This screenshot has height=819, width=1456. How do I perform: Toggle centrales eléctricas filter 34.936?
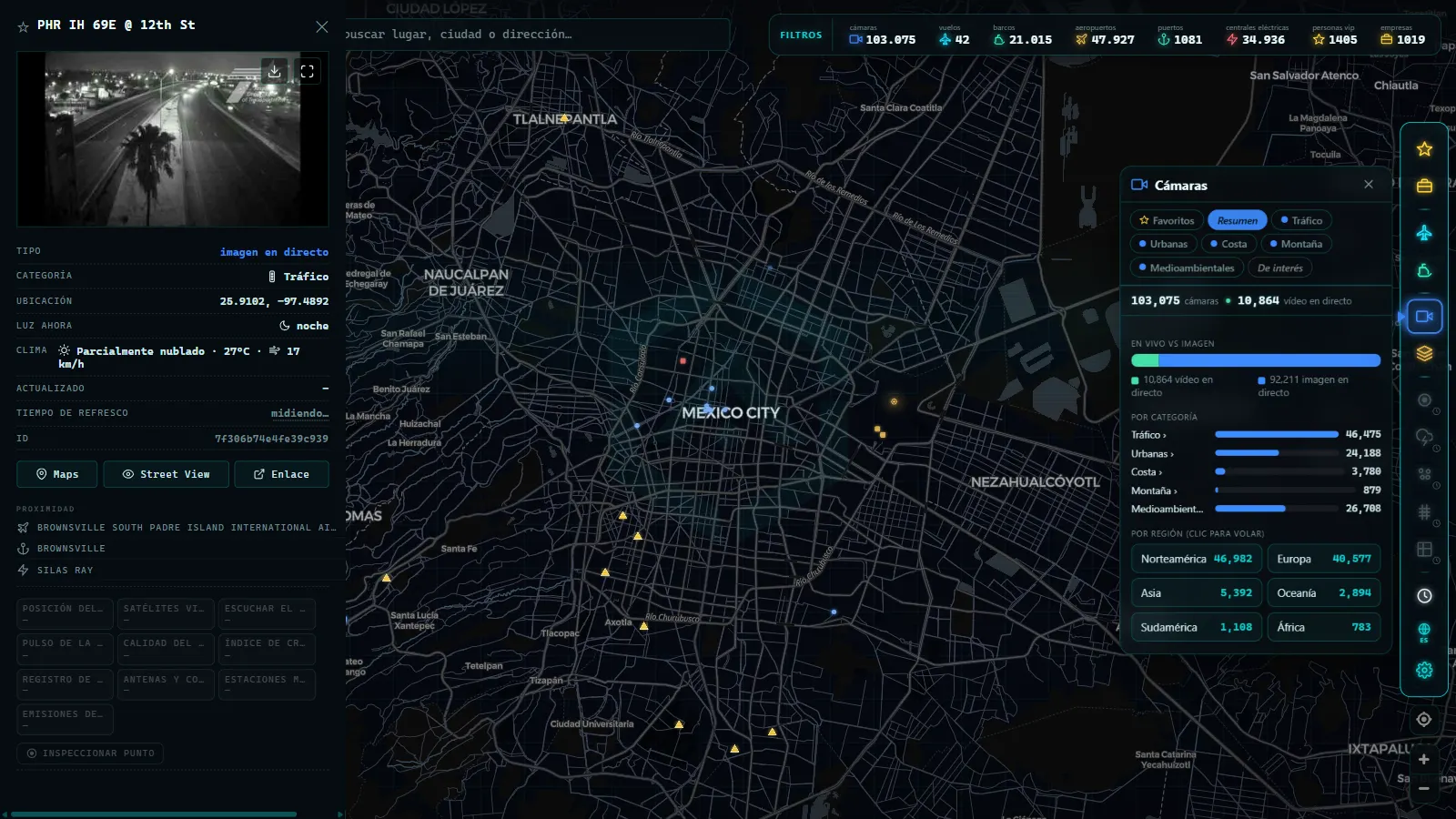pos(1255,35)
